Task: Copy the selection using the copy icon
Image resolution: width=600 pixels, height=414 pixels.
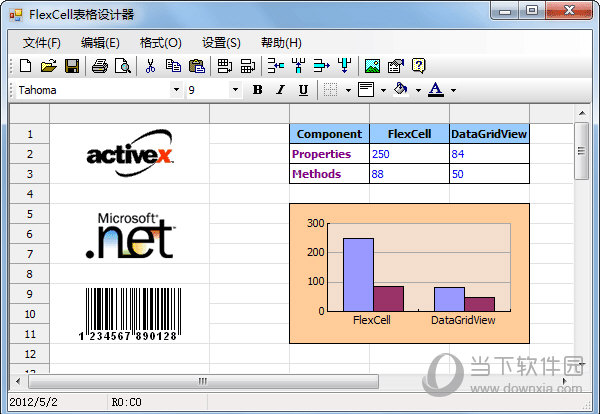Action: (173, 66)
